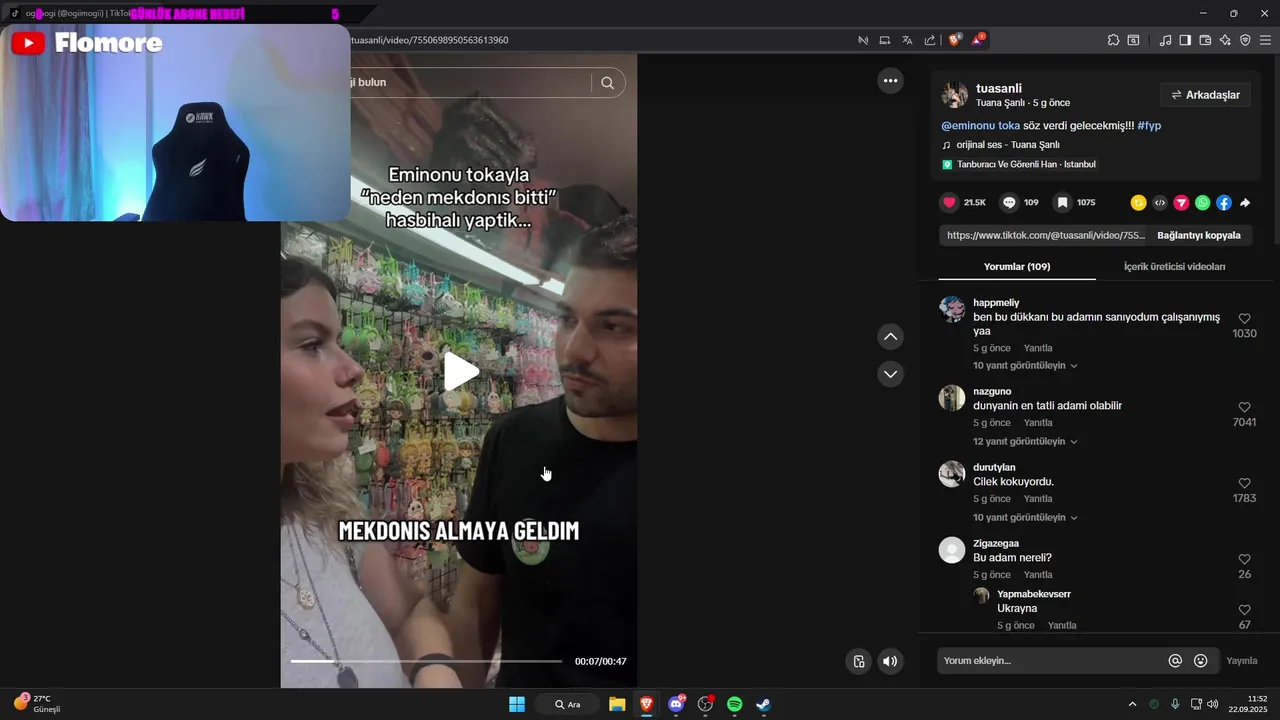Click the browser address bar URL
Viewport: 1280px width, 720px height.
(x=430, y=40)
